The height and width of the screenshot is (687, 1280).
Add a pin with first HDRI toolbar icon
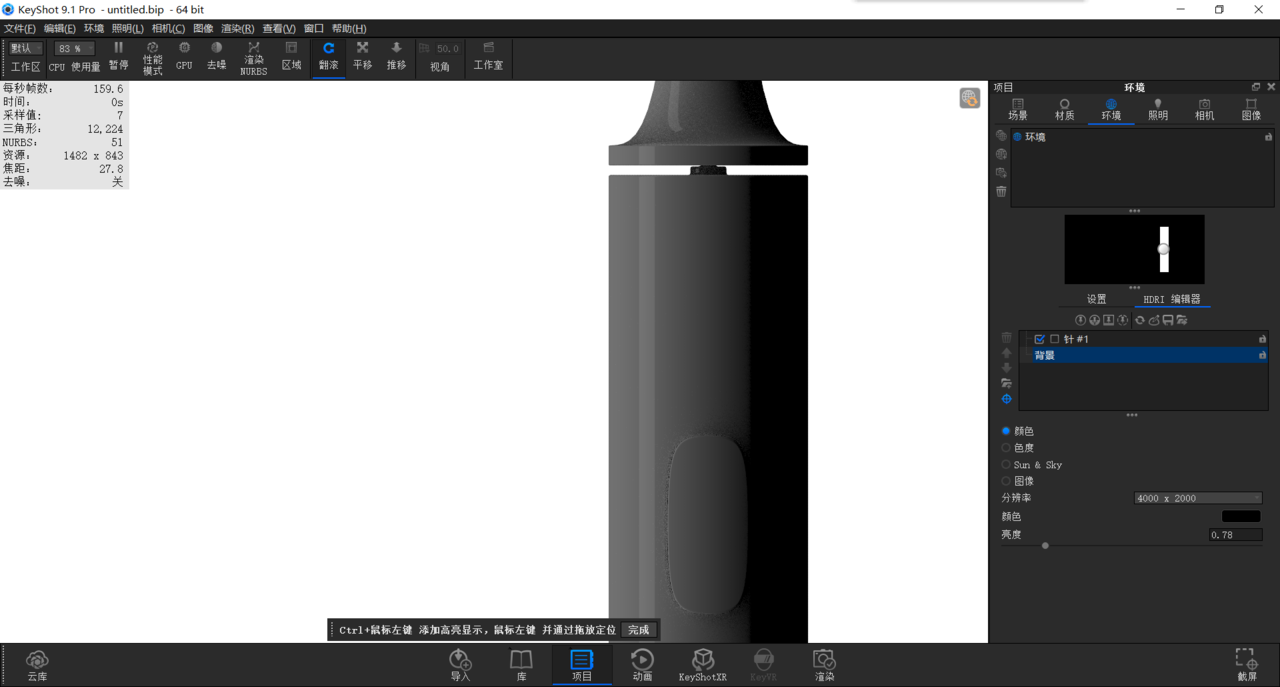pos(1080,320)
